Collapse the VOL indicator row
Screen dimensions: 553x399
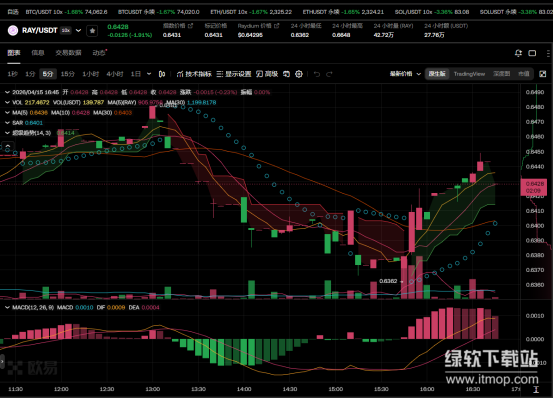point(7,103)
